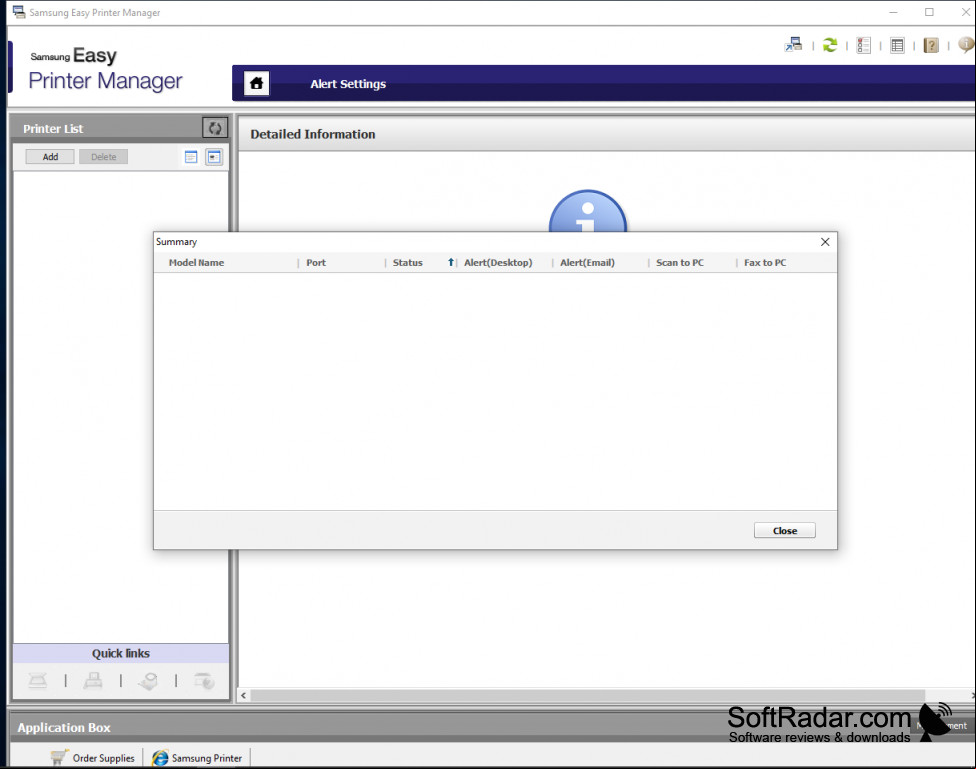Click the Application Box header
976x769 pixels.
[x=63, y=727]
